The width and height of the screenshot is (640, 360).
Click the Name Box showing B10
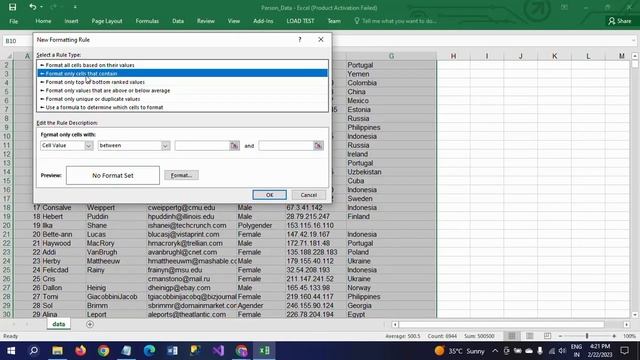(x=17, y=41)
